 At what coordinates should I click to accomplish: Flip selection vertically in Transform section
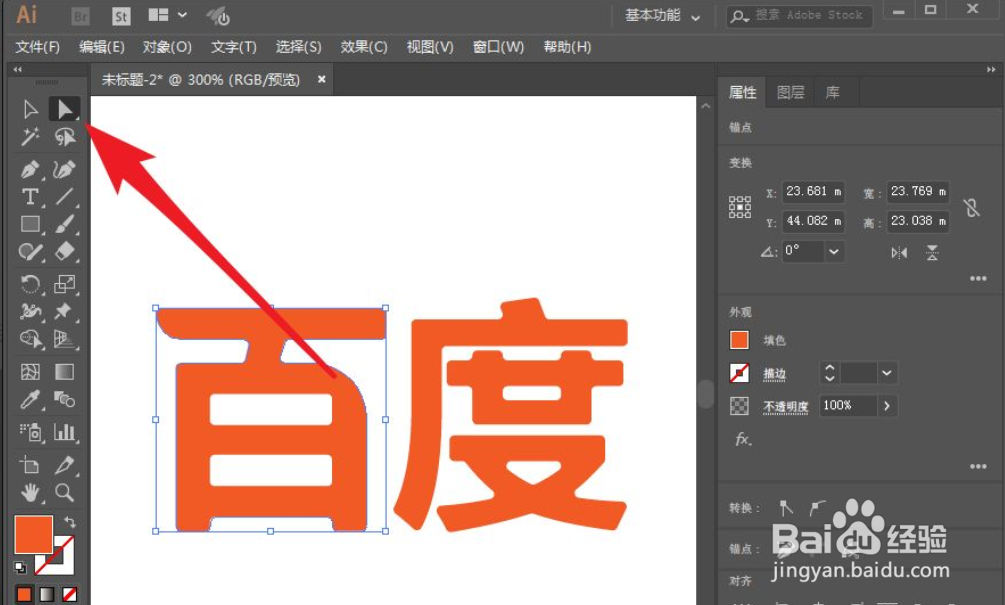[x=932, y=253]
